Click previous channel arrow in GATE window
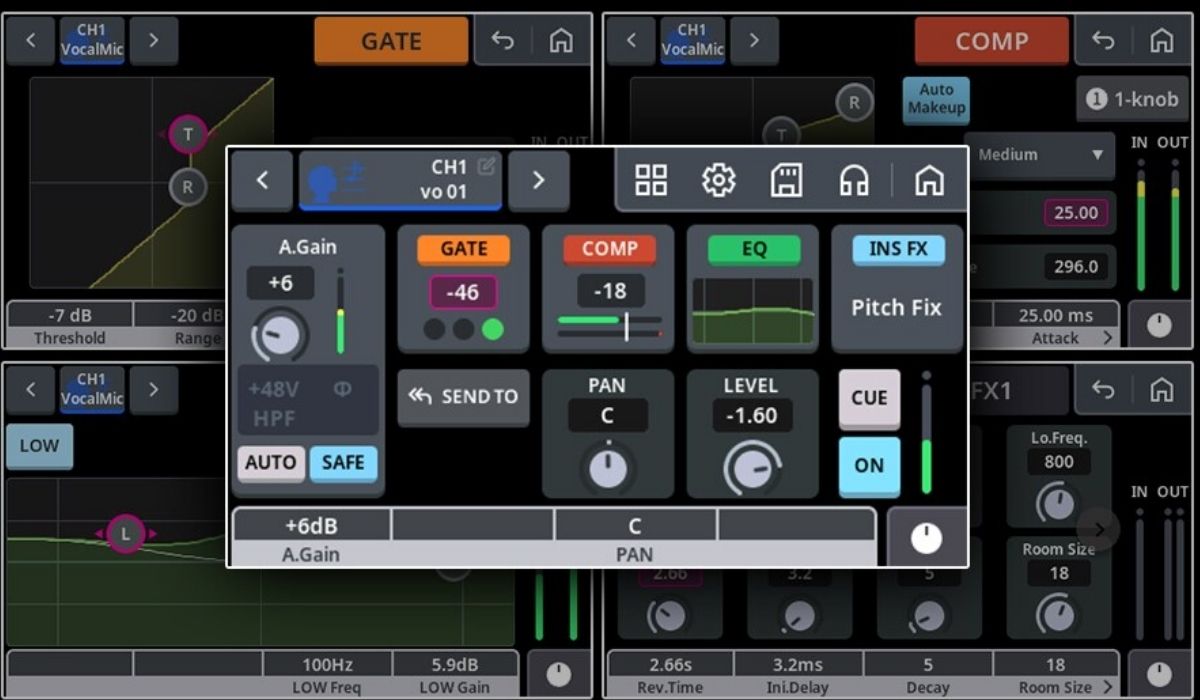The width and height of the screenshot is (1200, 700). tap(31, 41)
